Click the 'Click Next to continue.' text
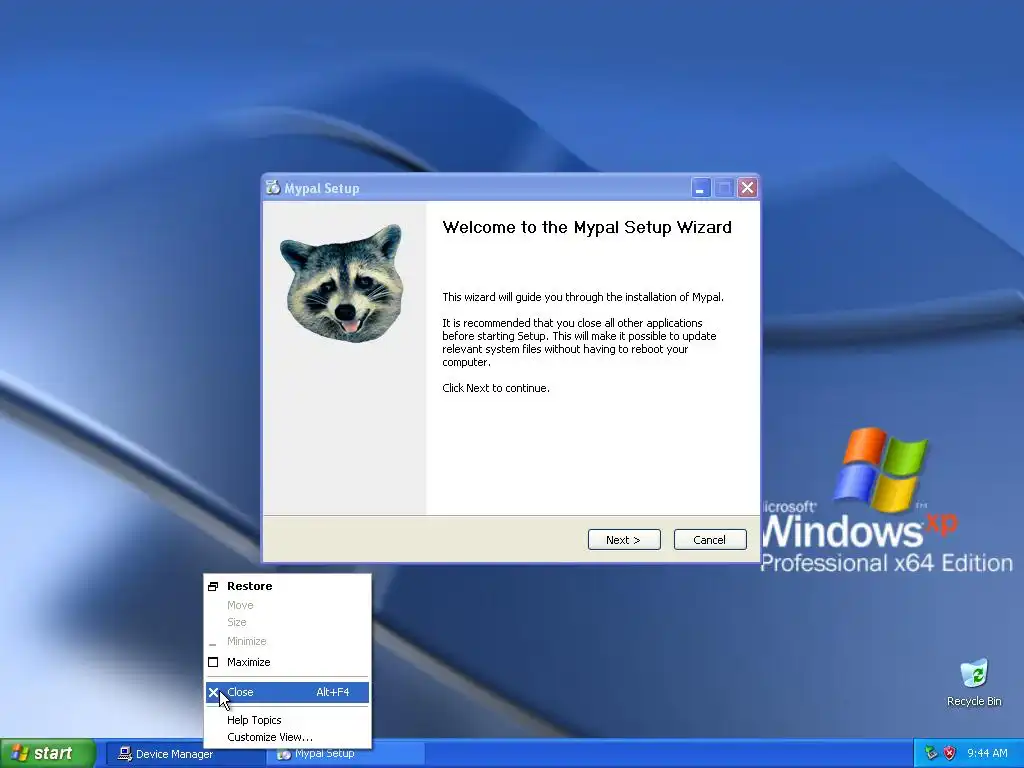This screenshot has width=1024, height=768. tap(496, 388)
